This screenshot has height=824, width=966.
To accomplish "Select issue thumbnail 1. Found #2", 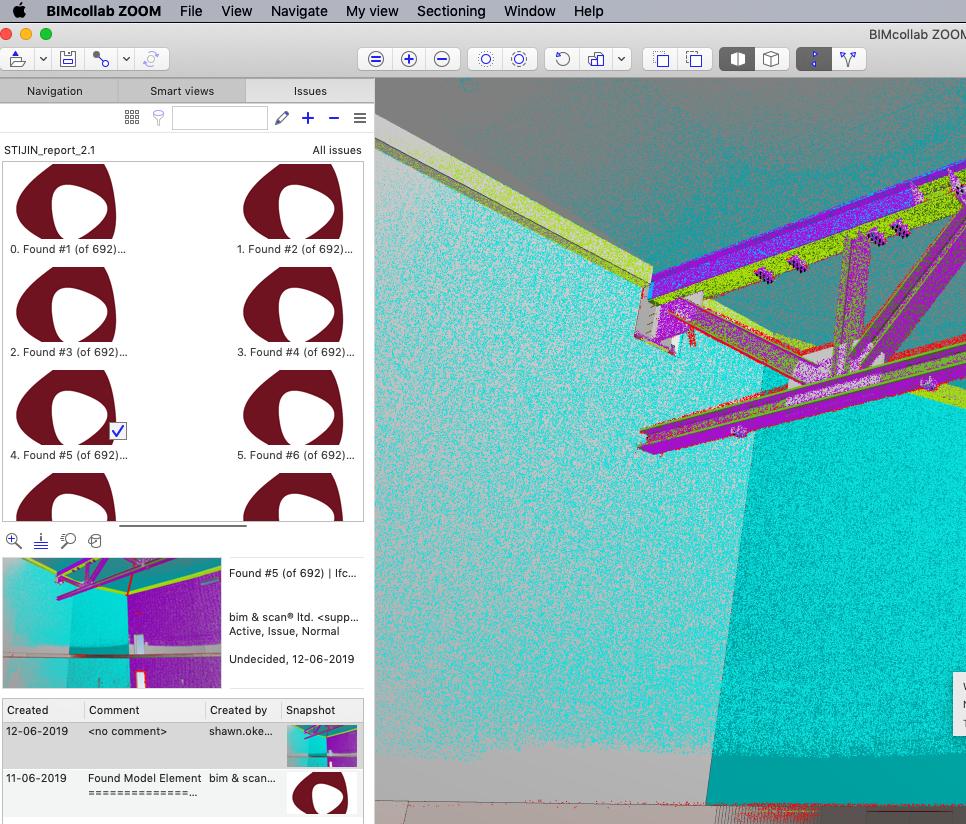I will tap(293, 201).
